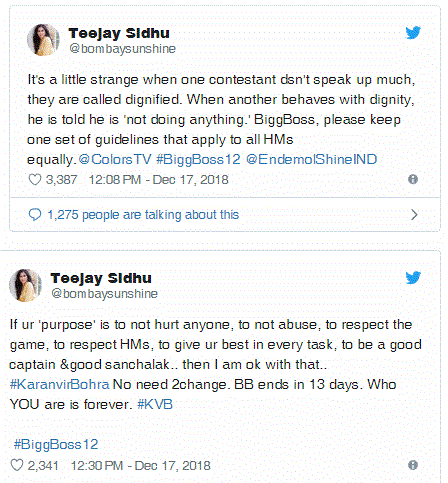Click the Twitter bird icon in first tweet
This screenshot has height=483, width=448.
(x=413, y=33)
